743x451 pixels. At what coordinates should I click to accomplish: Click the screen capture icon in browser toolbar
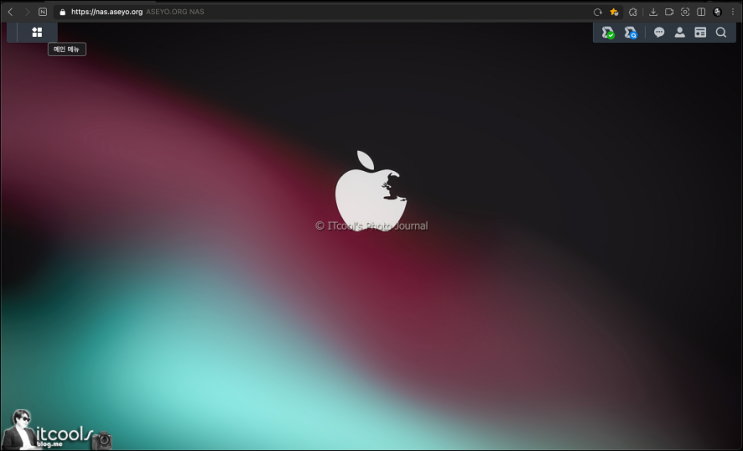[x=685, y=12]
